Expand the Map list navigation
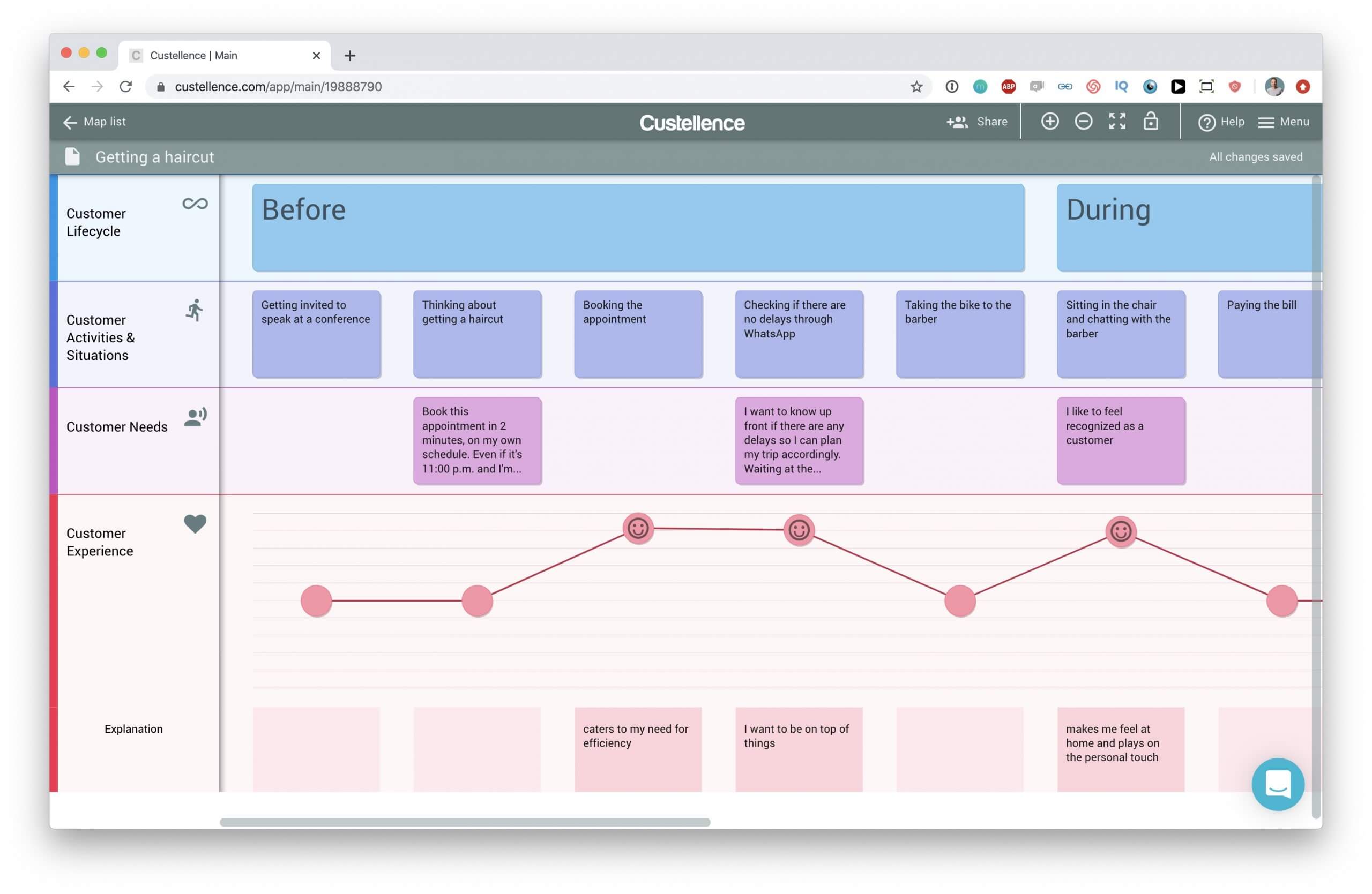The image size is (1372, 894). (x=93, y=121)
